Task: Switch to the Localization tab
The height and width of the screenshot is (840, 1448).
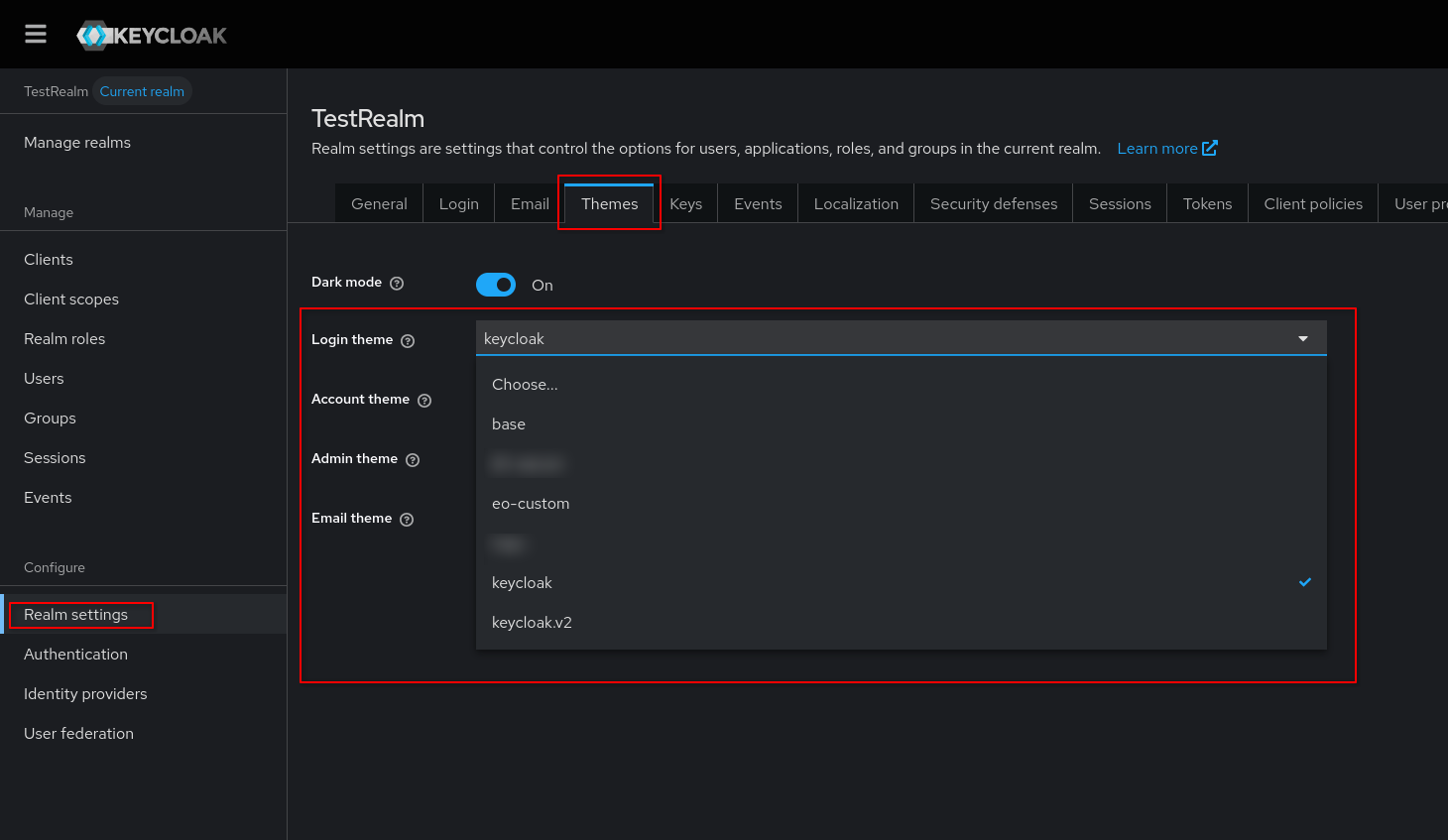Action: click(x=856, y=203)
